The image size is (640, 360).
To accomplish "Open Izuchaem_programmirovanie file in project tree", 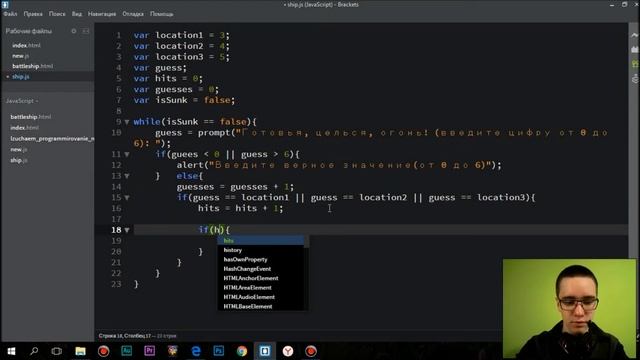I will [52, 139].
